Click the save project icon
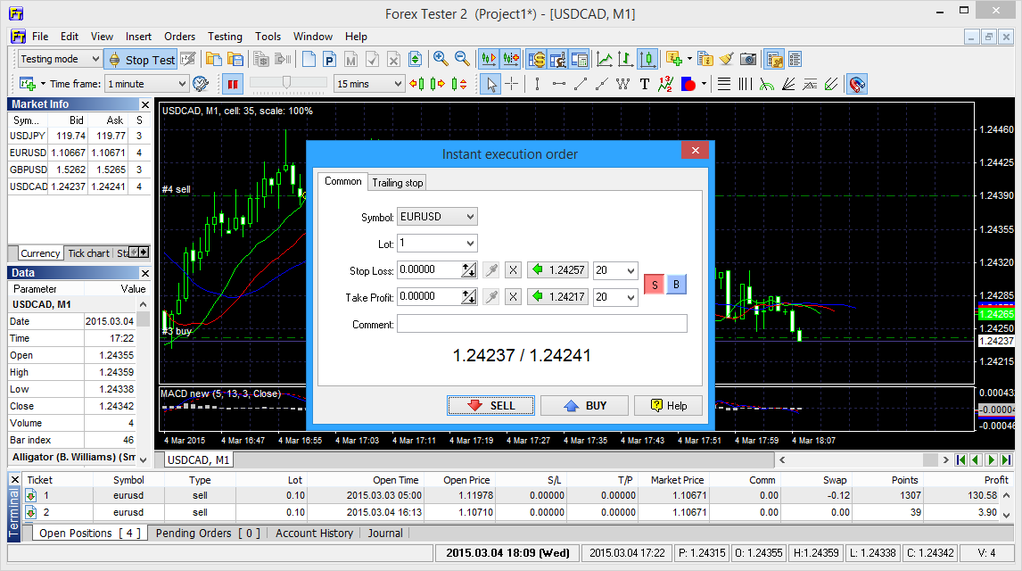The image size is (1022, 571). [235, 59]
